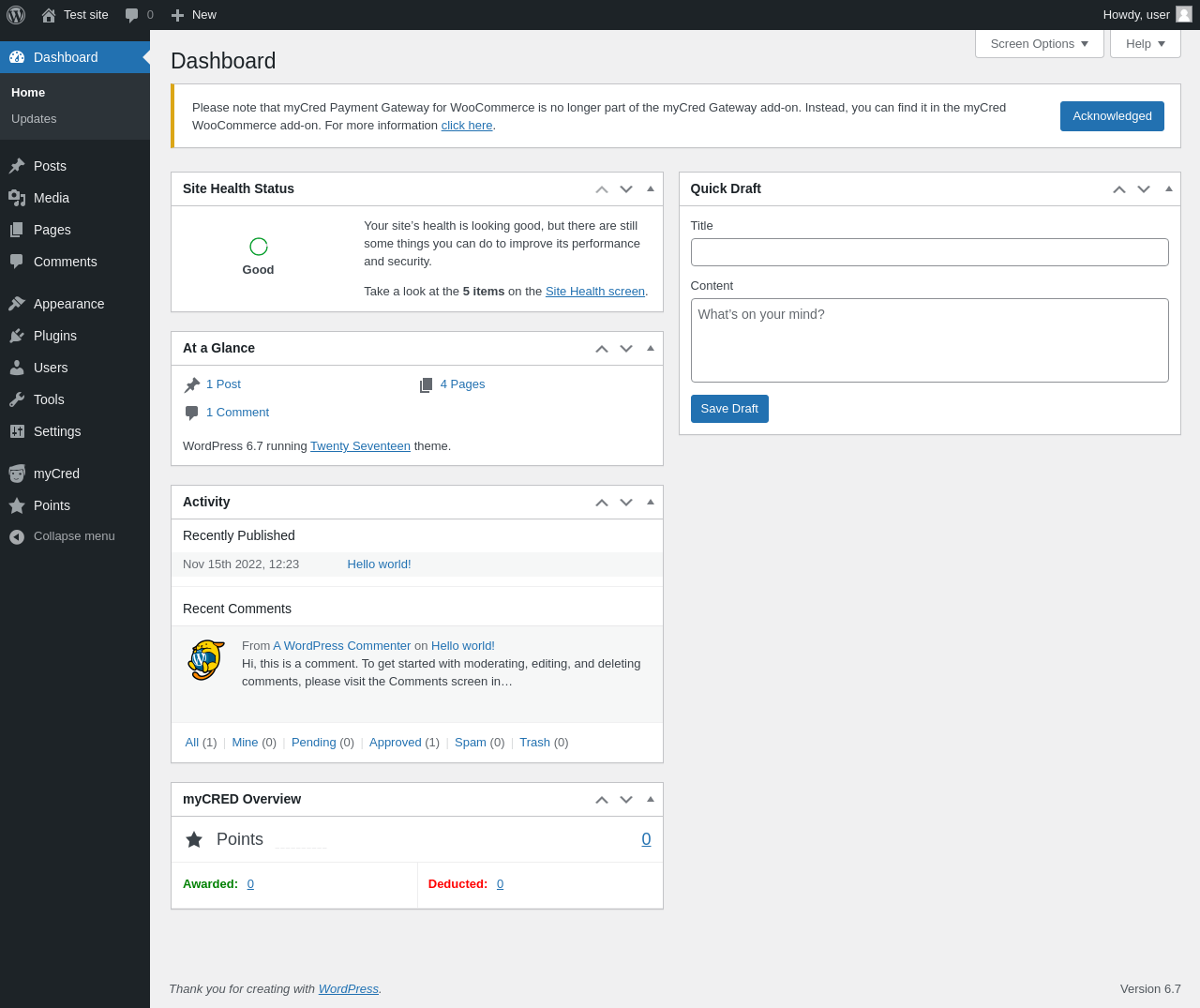1200x1008 pixels.
Task: Click the Acknowledged button
Action: tap(1112, 116)
